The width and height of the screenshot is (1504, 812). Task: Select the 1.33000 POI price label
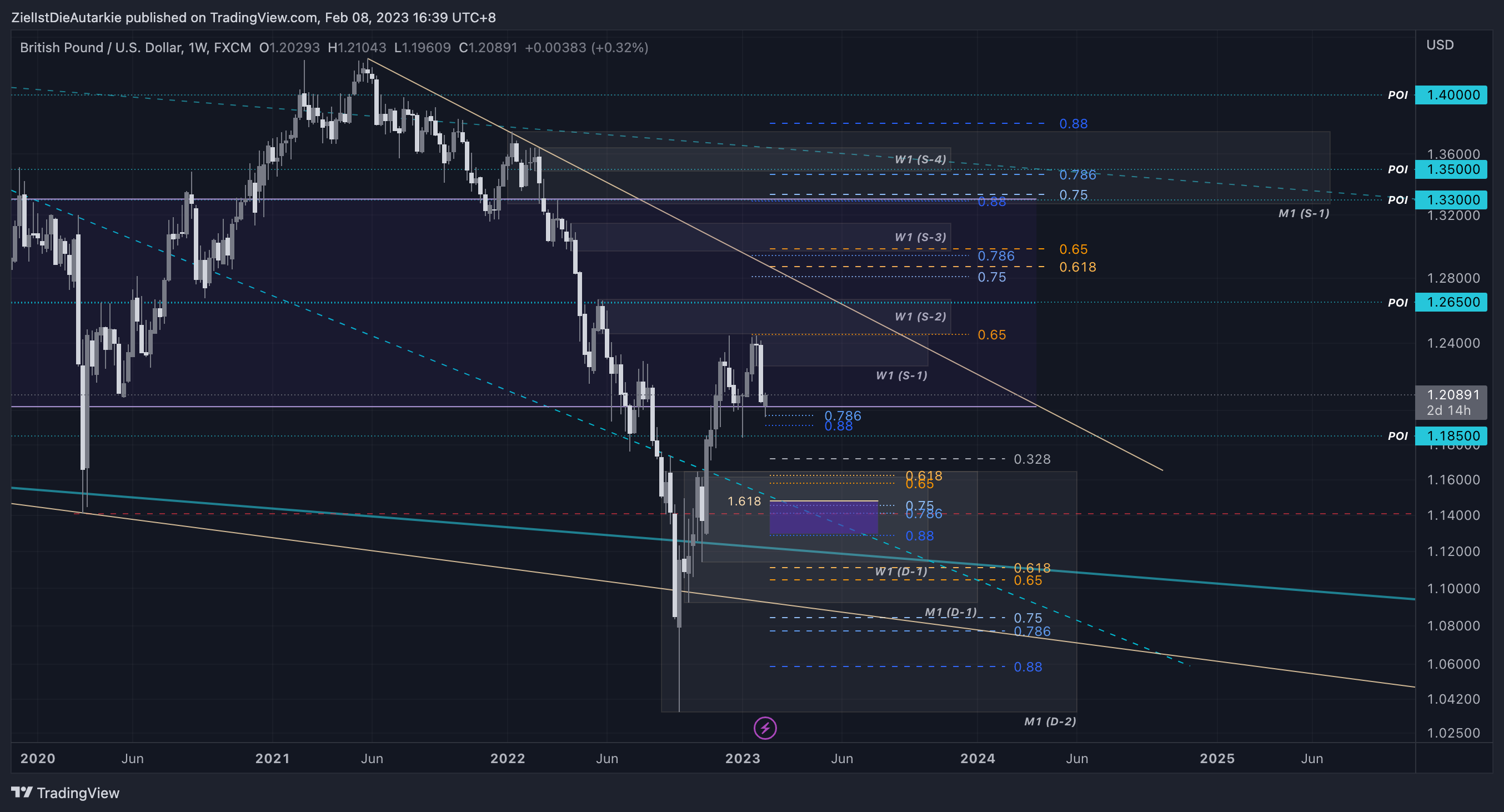pyautogui.click(x=1451, y=199)
